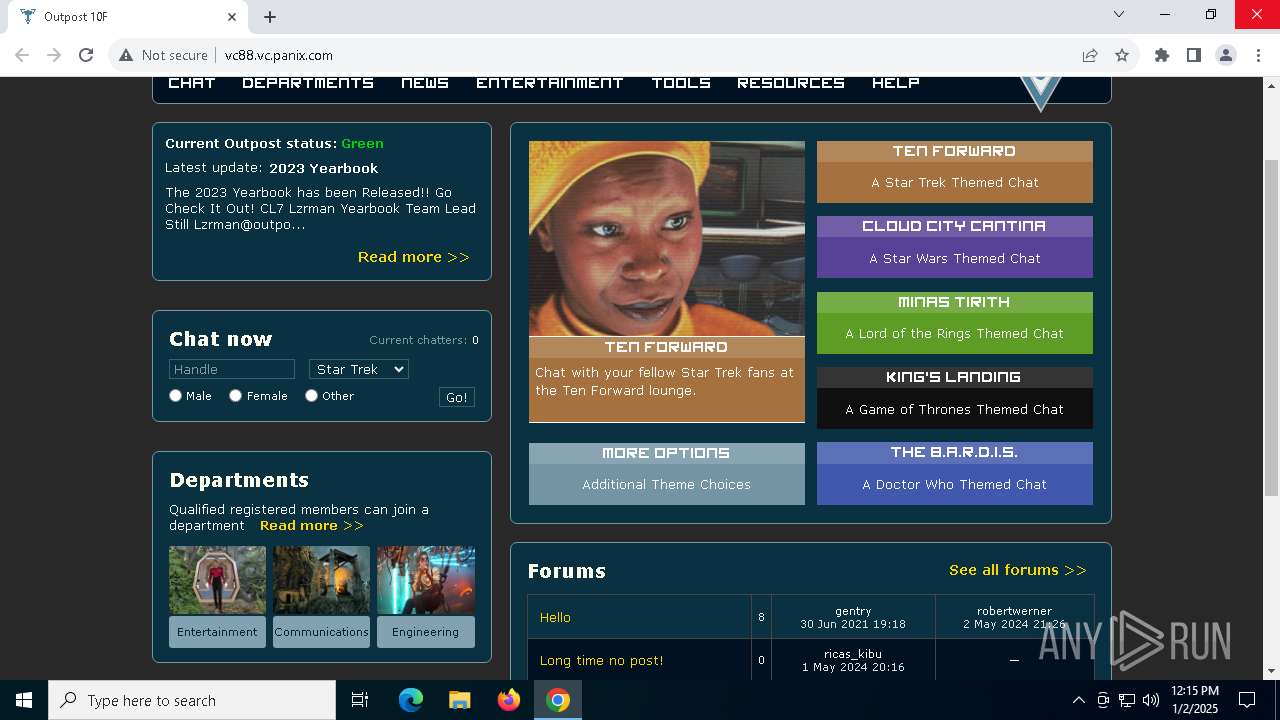Screen dimensions: 1280x720
Task: Click the browser forward arrow
Action: [x=54, y=55]
